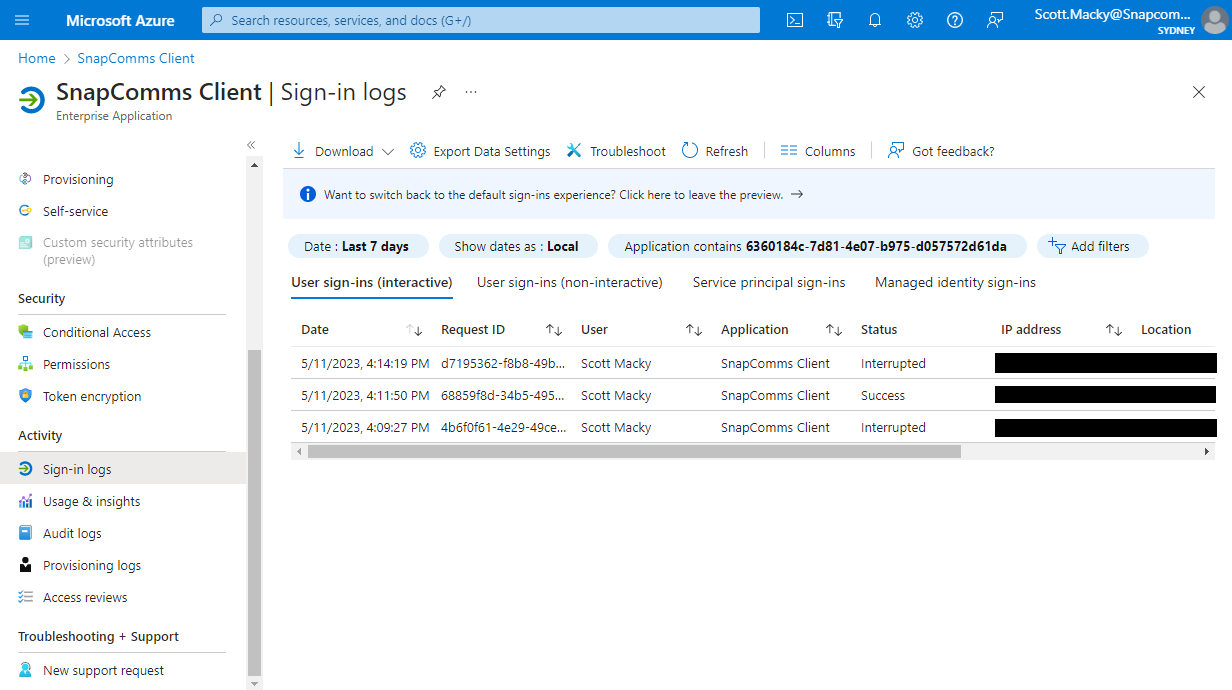Open the notifications bell
The image size is (1232, 690).
point(874,19)
